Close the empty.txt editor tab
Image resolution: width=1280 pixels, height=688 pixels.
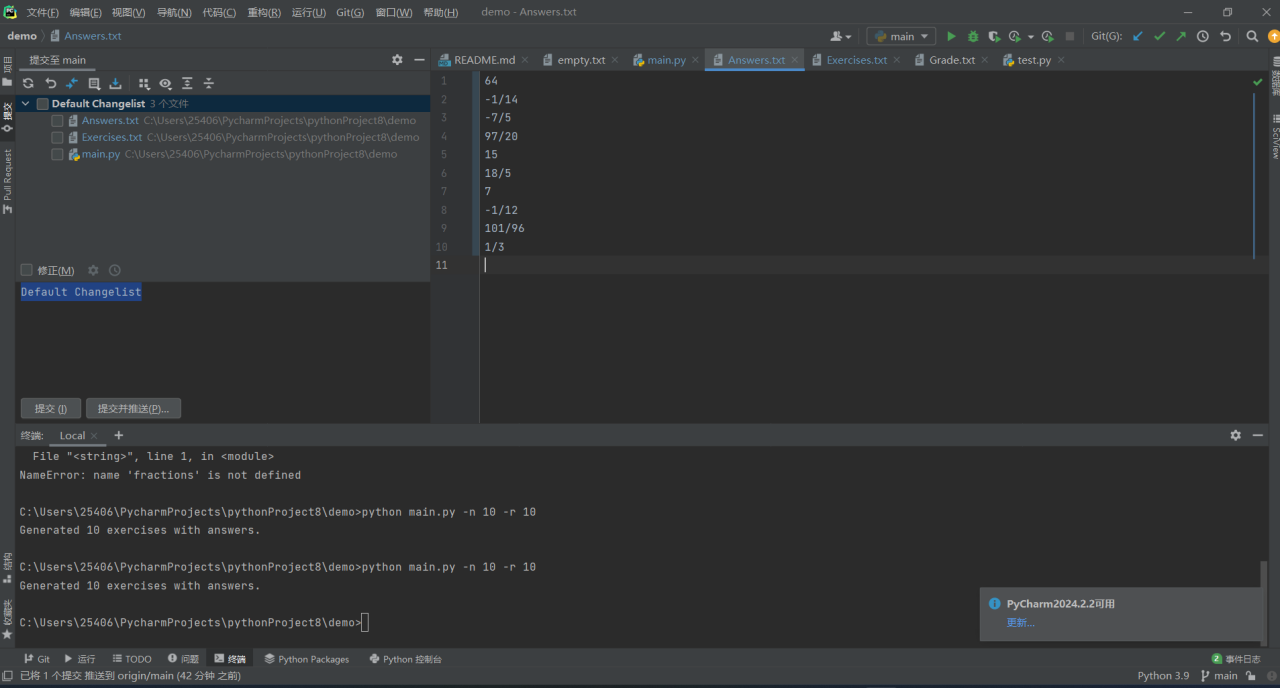point(615,60)
